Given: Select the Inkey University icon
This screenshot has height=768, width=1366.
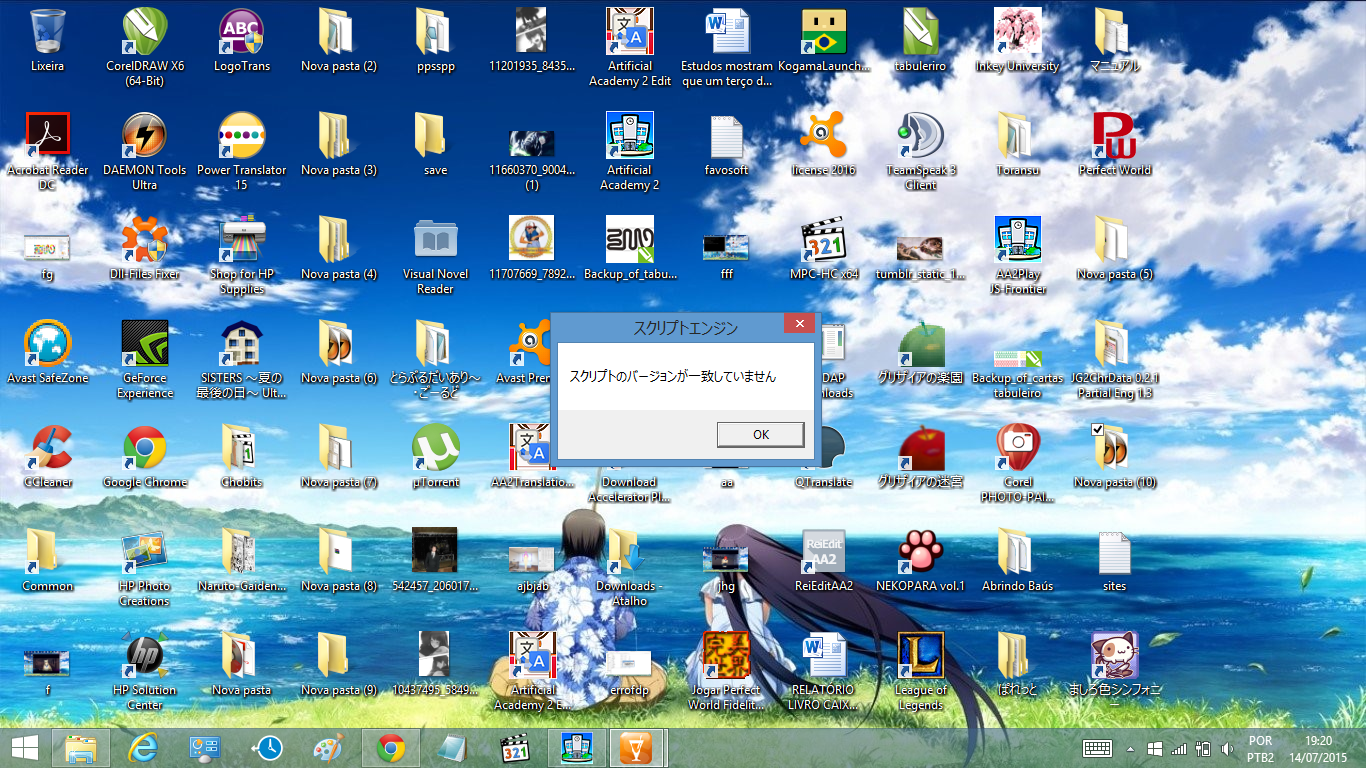Looking at the screenshot, I should pyautogui.click(x=1017, y=40).
